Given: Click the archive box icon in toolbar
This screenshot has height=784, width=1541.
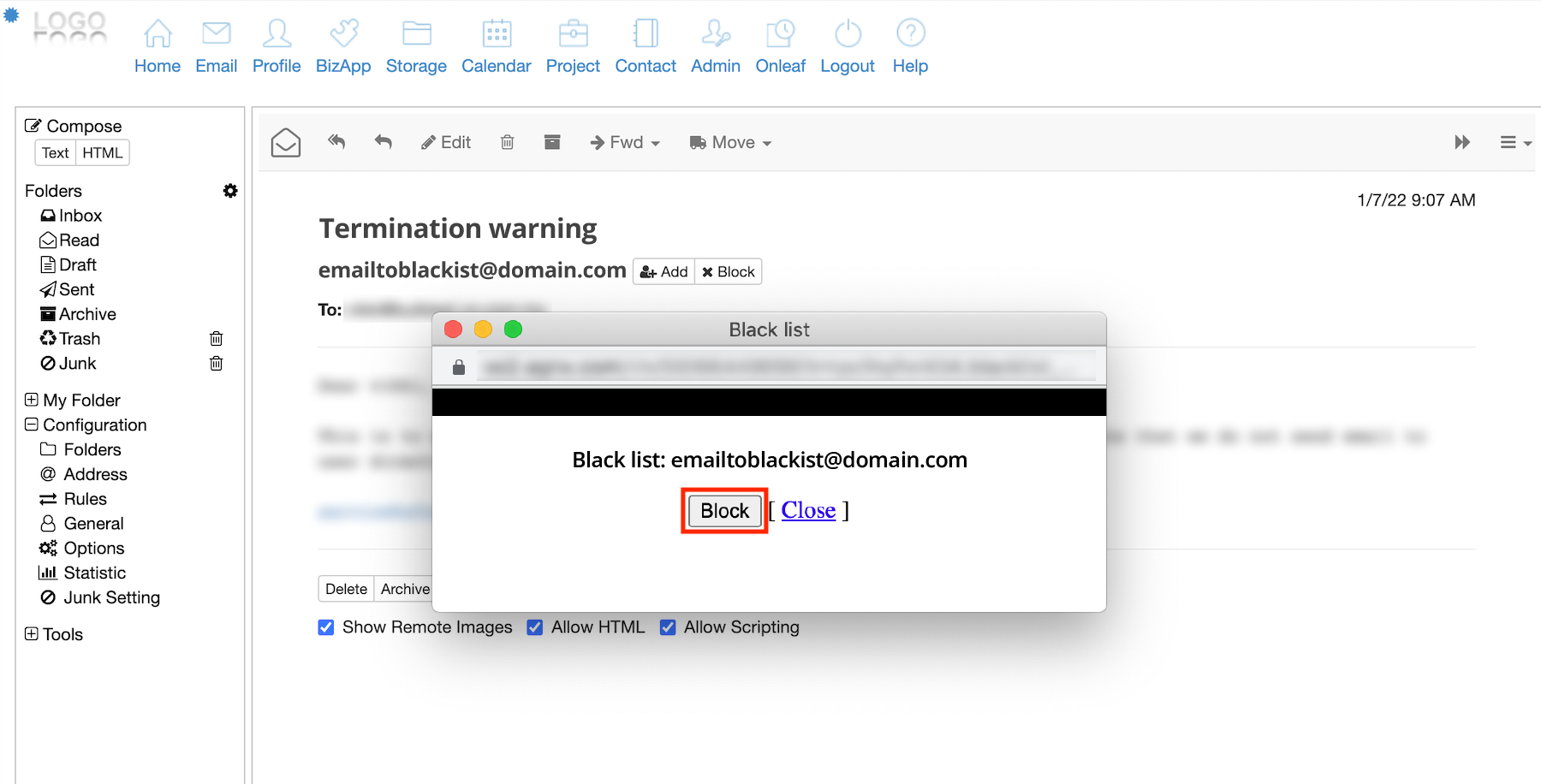Looking at the screenshot, I should tap(552, 142).
